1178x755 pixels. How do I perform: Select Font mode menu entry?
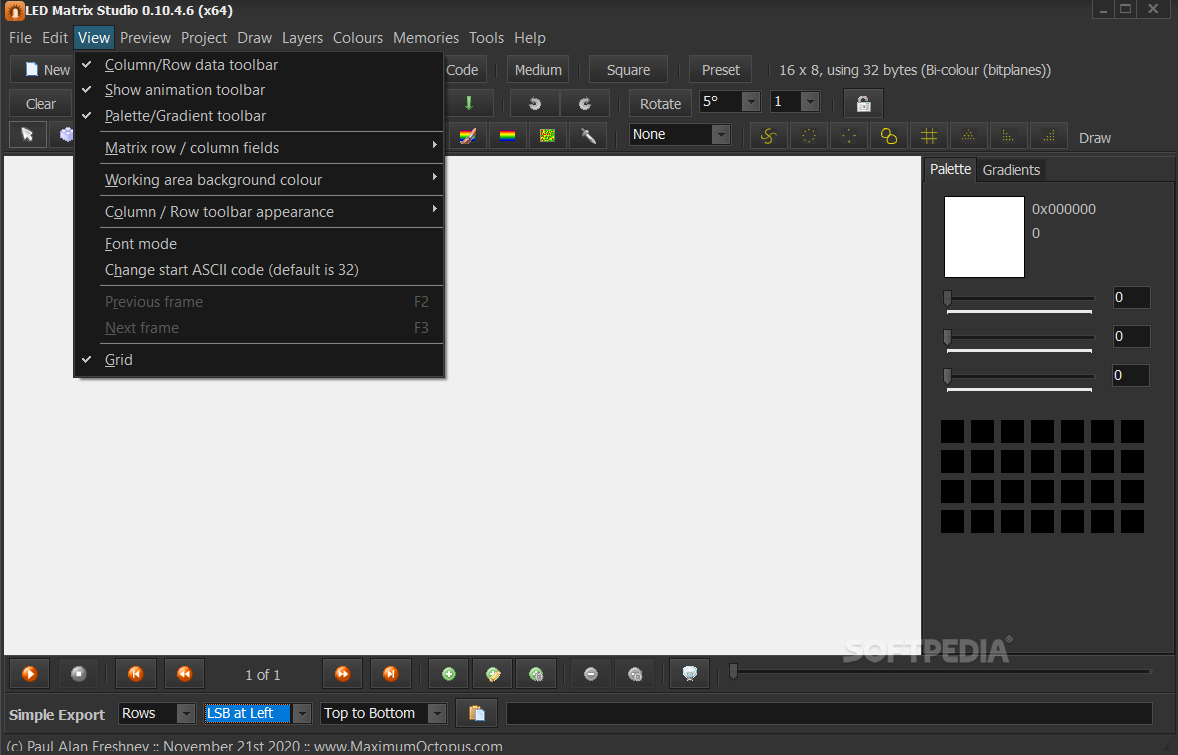(x=258, y=244)
